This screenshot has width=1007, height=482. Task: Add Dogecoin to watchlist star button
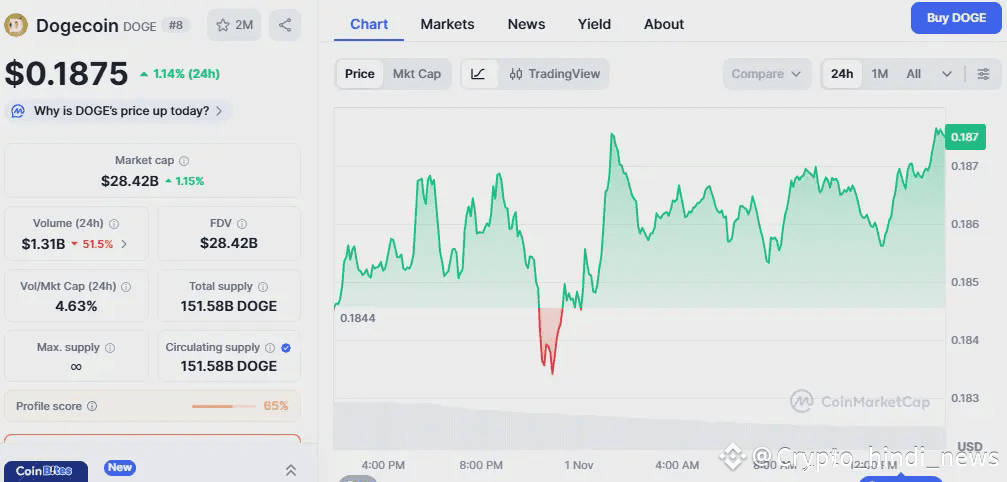click(x=234, y=25)
